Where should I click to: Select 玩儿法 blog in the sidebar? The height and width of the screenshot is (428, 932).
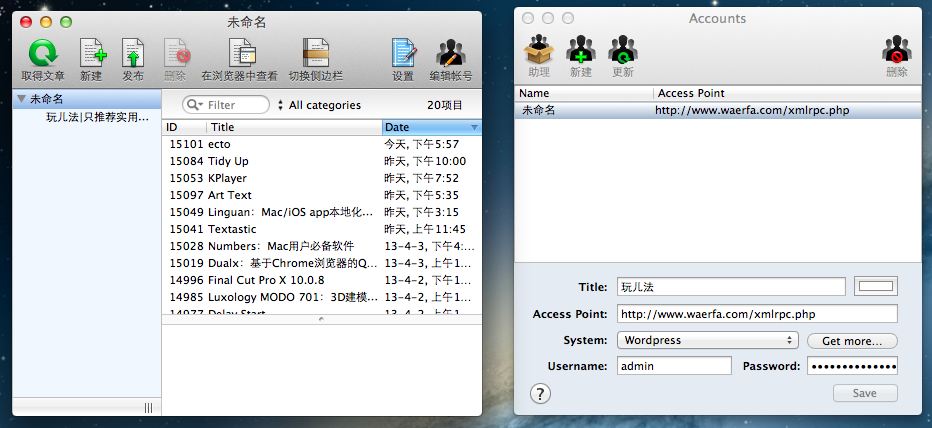[x=97, y=117]
